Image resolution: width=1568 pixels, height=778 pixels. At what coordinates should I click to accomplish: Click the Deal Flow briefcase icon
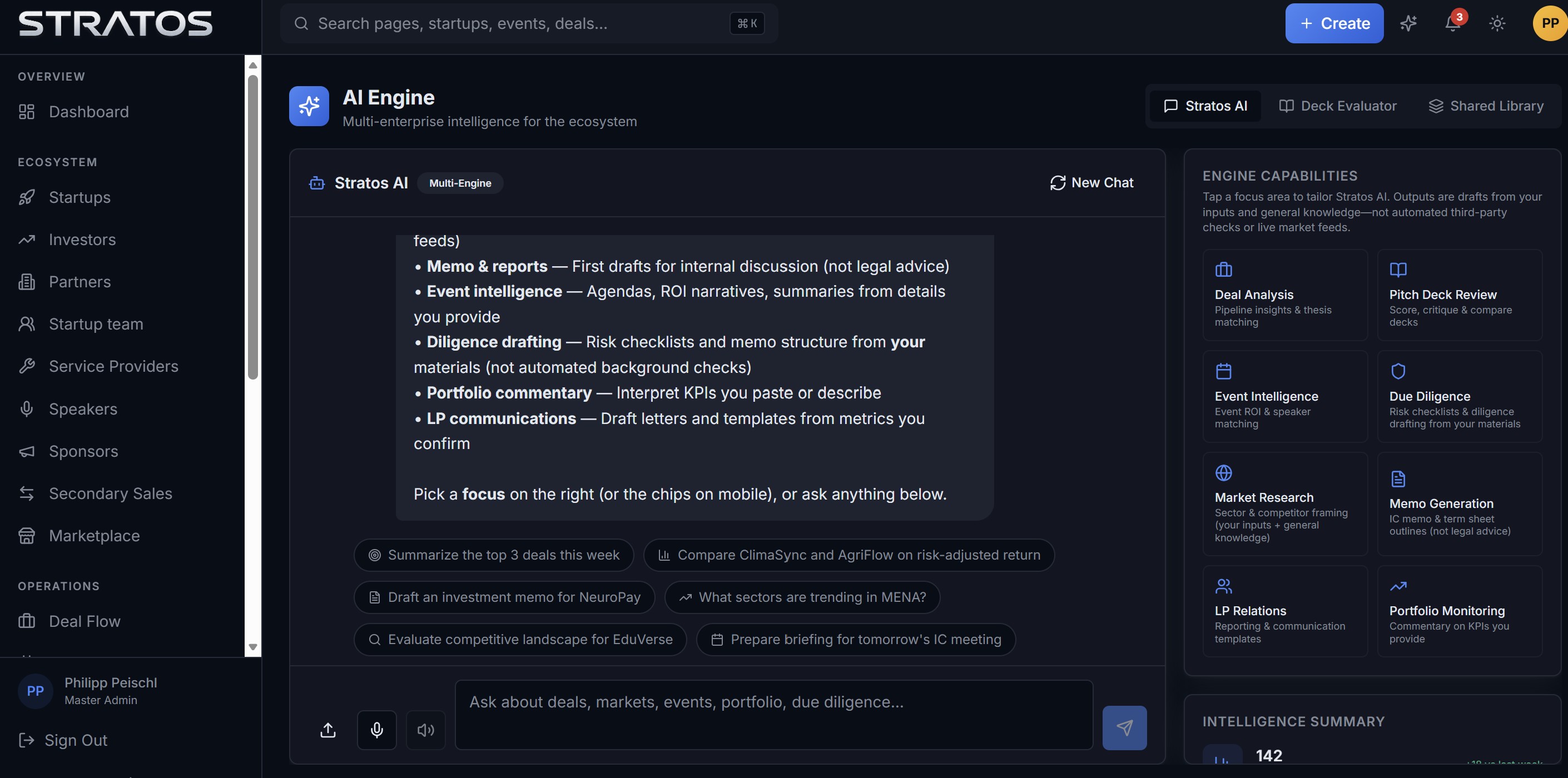coord(27,621)
